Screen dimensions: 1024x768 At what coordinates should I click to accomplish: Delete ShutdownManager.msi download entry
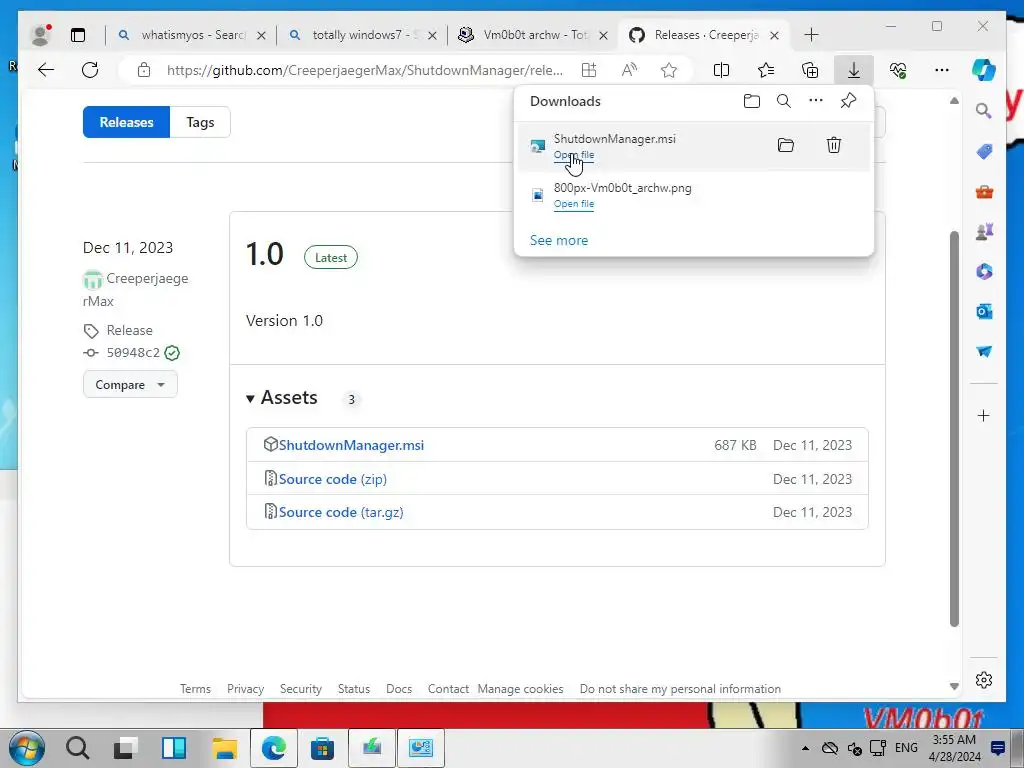833,145
